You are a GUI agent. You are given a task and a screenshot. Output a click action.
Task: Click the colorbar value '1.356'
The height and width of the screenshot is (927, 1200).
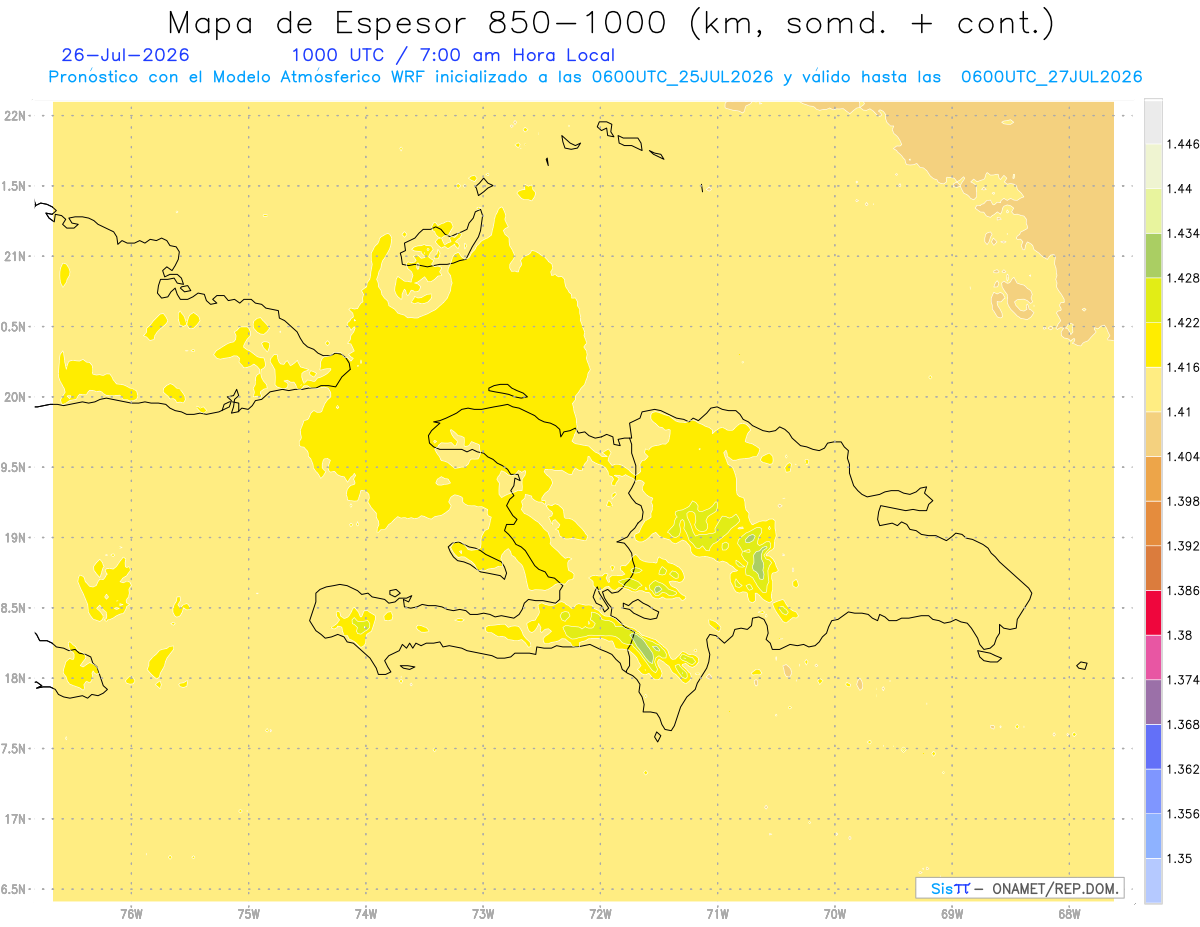pos(1183,813)
